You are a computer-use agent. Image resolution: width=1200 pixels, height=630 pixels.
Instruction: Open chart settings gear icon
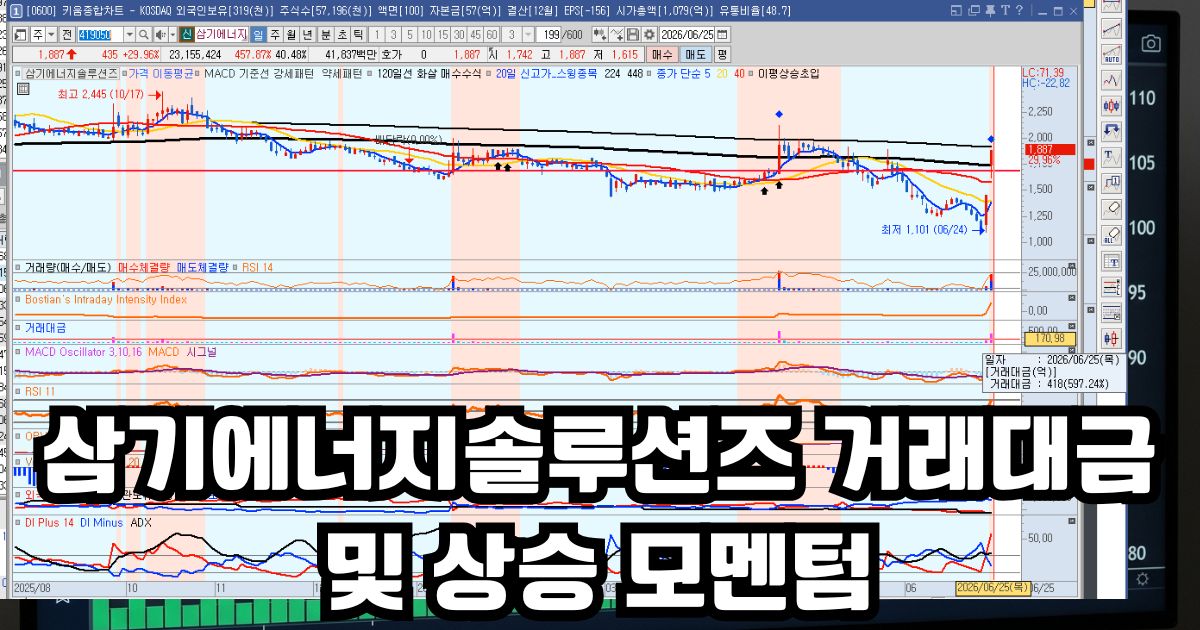(648, 34)
